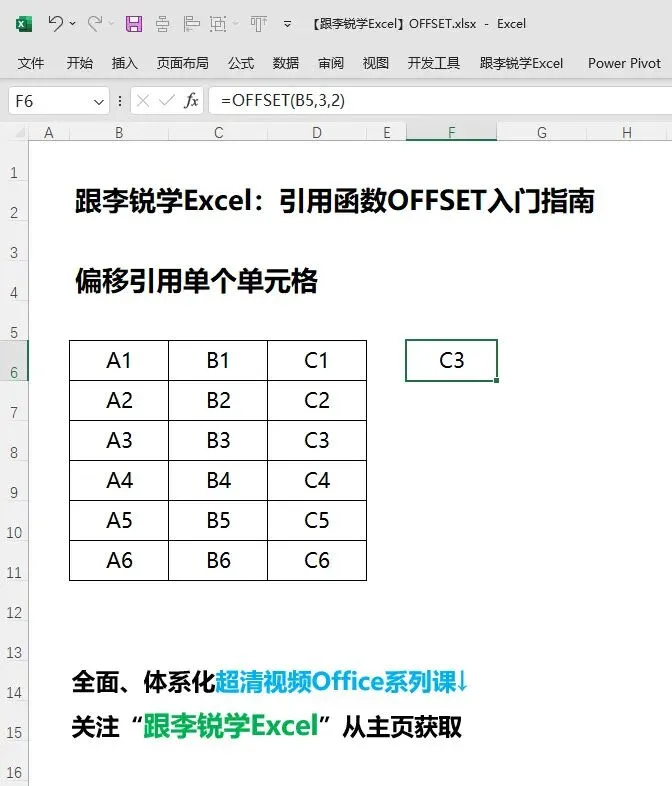Viewport: 672px width, 786px height.
Task: Select column B header
Action: pos(119,133)
